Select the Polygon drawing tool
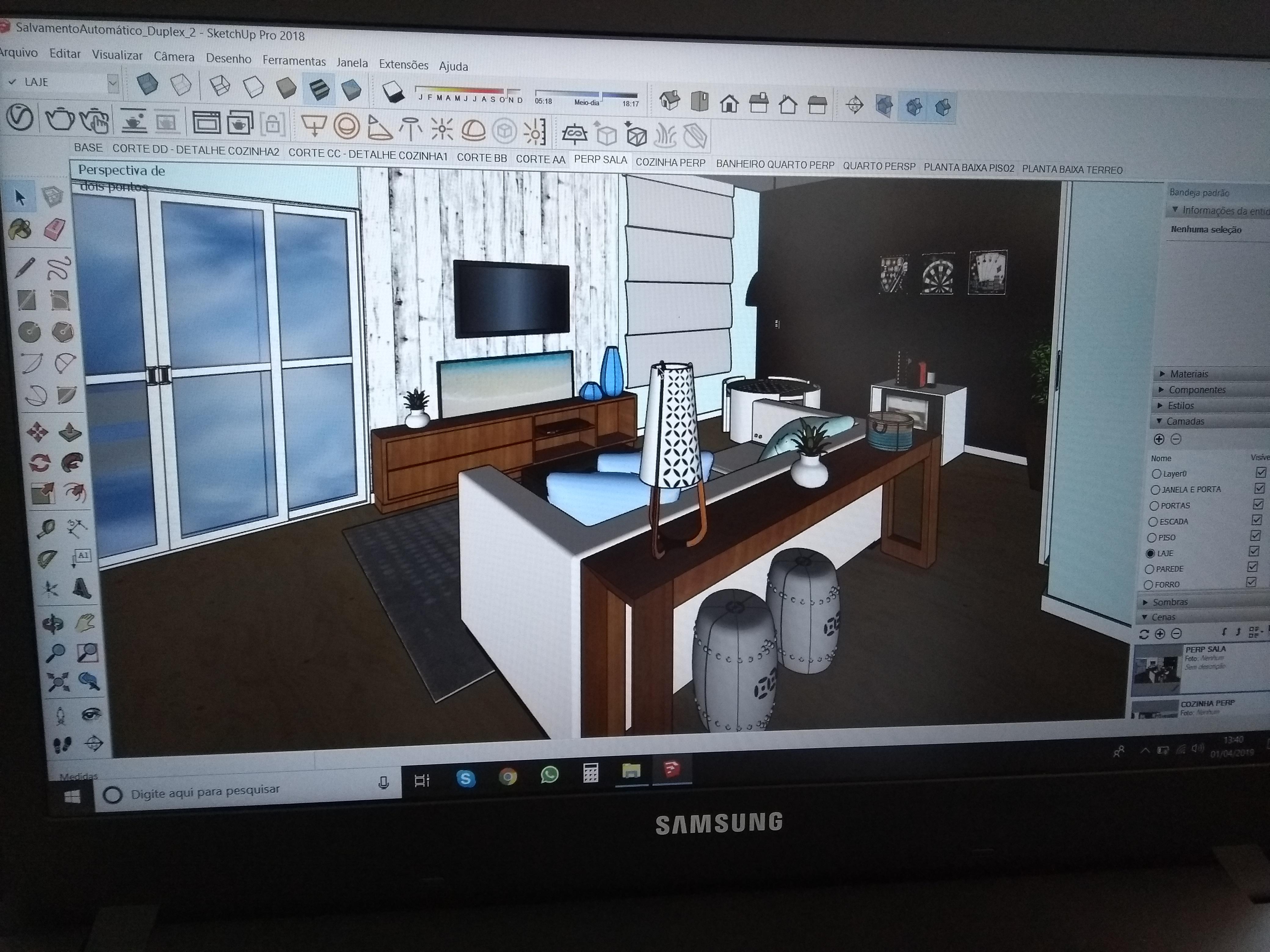The width and height of the screenshot is (1270, 952). tap(63, 332)
